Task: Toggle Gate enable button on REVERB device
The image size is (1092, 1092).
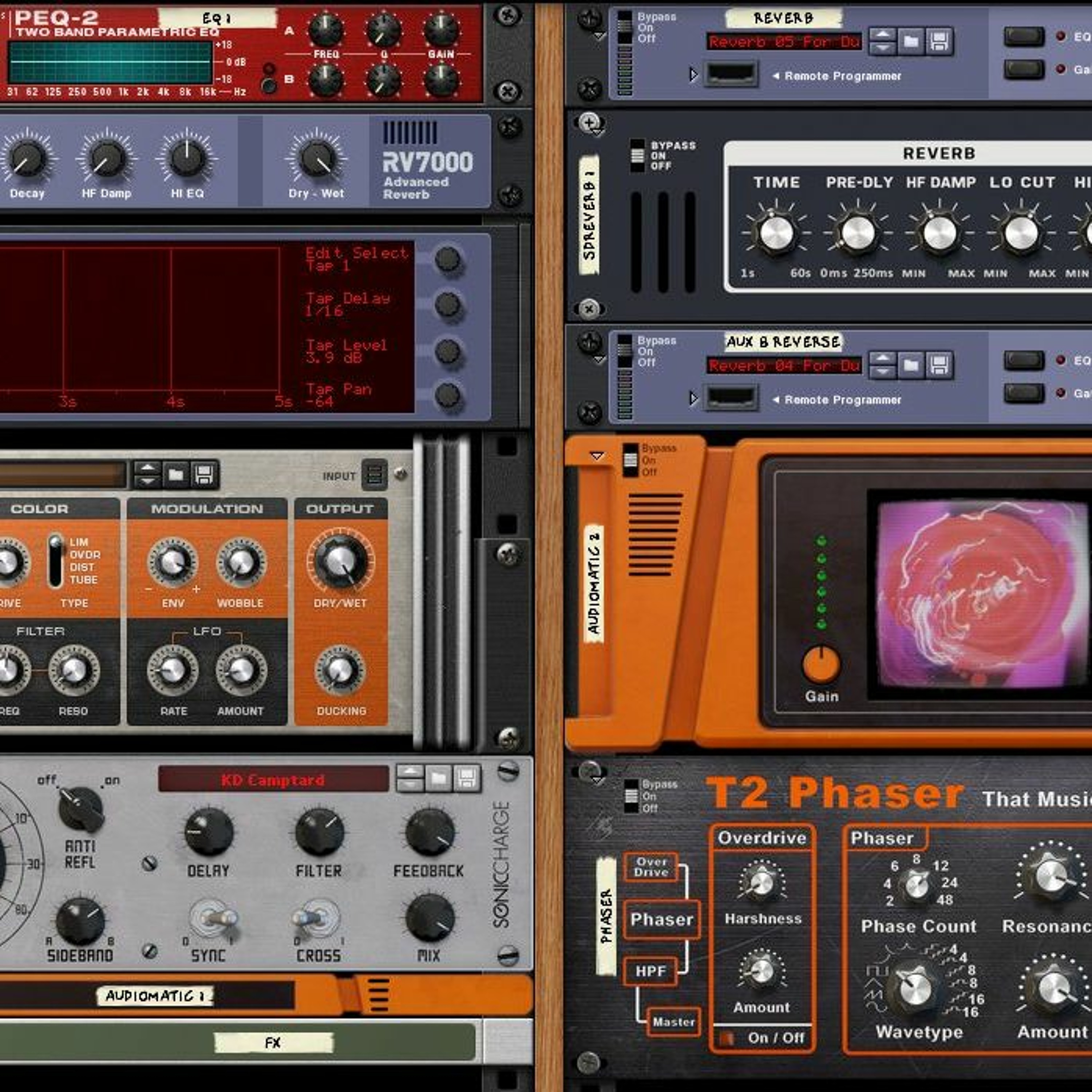Action: [1024, 70]
